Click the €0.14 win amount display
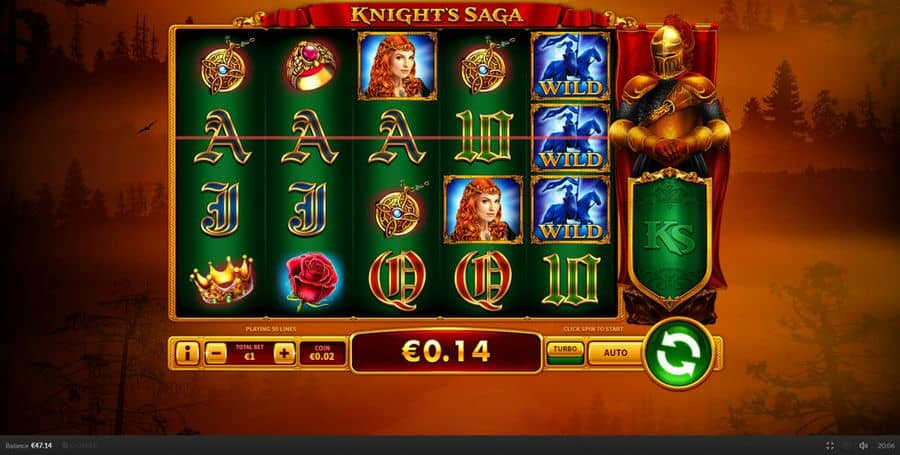 click(x=446, y=351)
